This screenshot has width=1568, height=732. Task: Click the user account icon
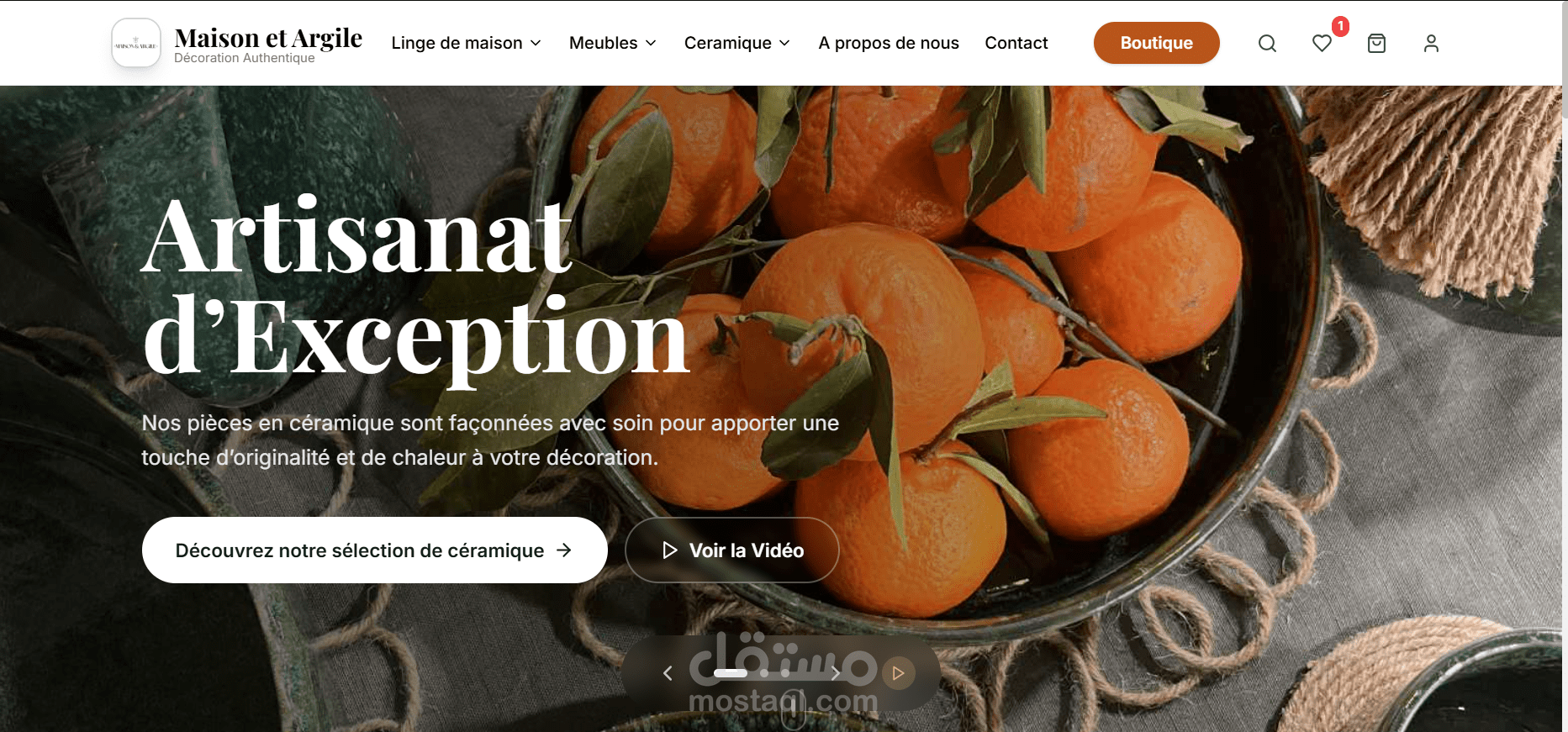point(1431,43)
